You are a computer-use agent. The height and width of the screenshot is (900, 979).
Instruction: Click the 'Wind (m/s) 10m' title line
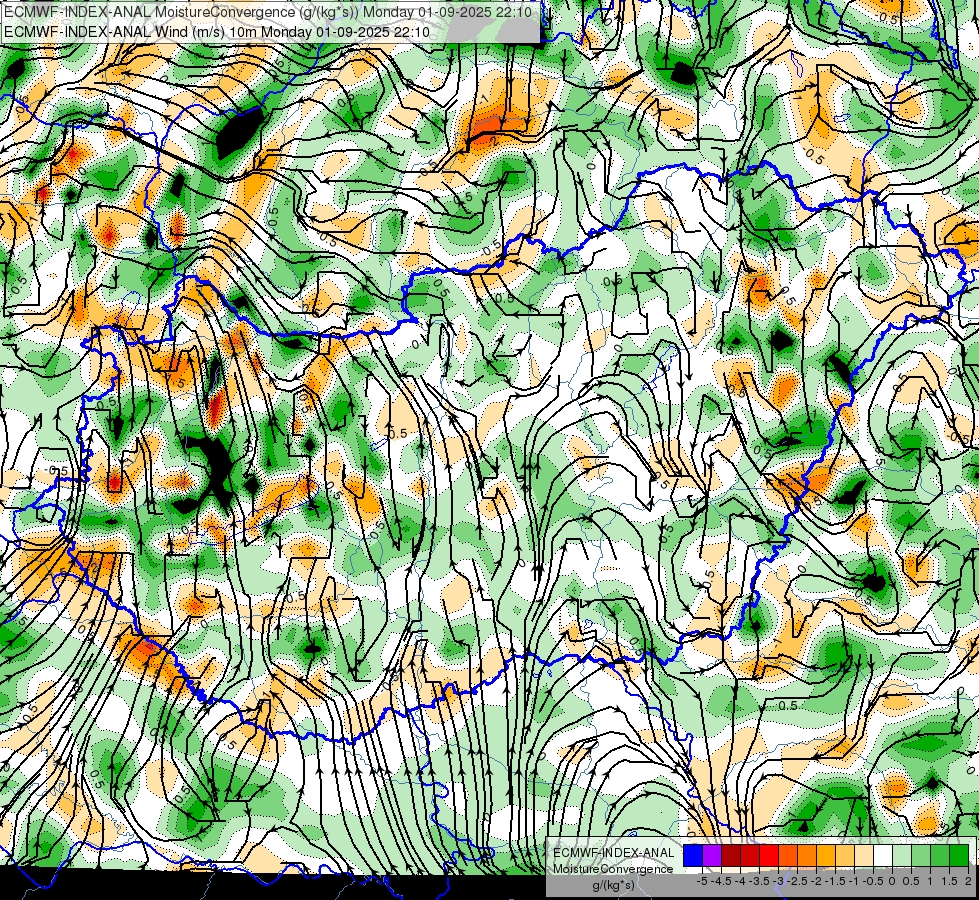point(217,31)
